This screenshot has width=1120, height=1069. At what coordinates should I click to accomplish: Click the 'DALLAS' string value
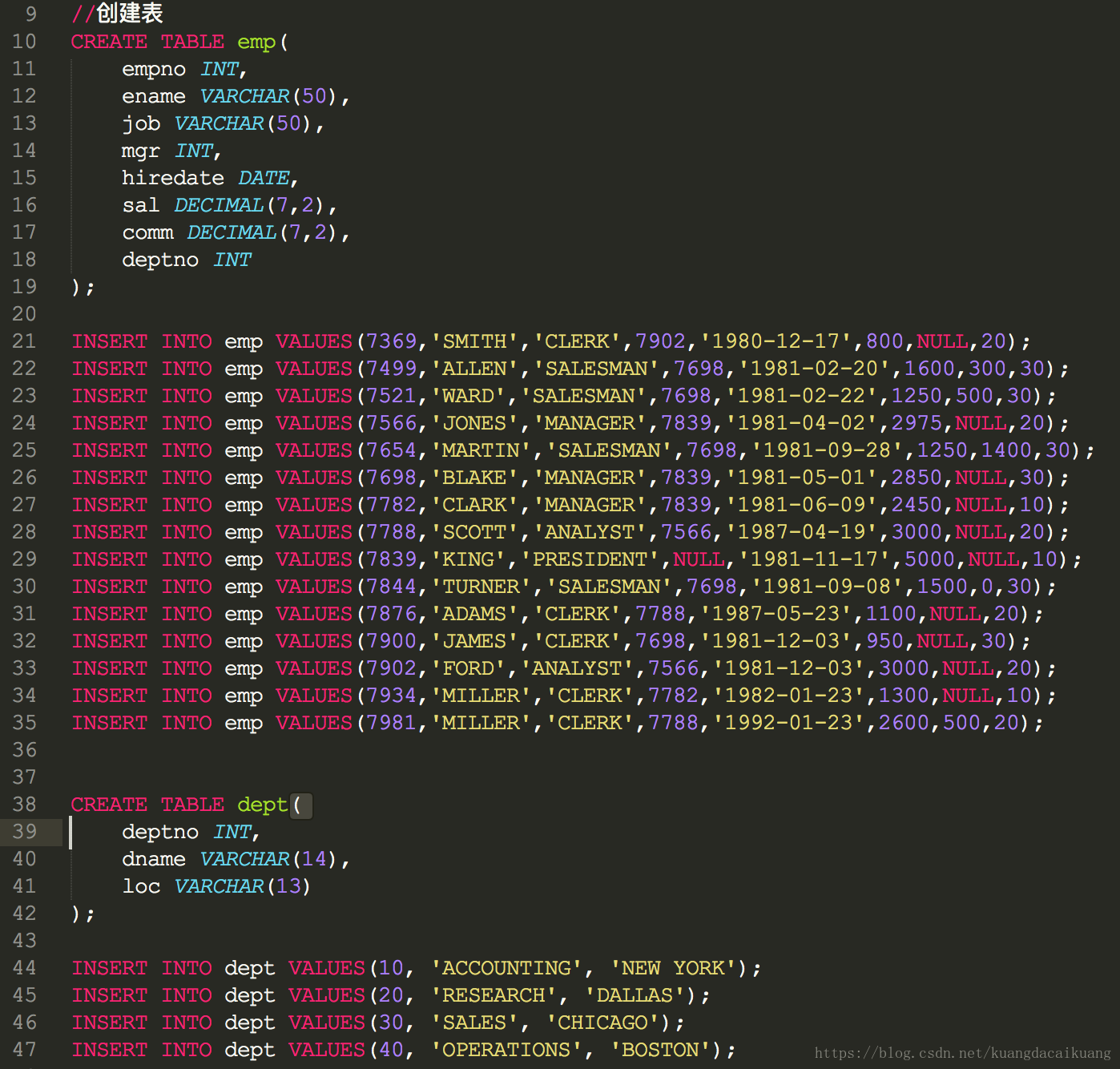click(635, 996)
